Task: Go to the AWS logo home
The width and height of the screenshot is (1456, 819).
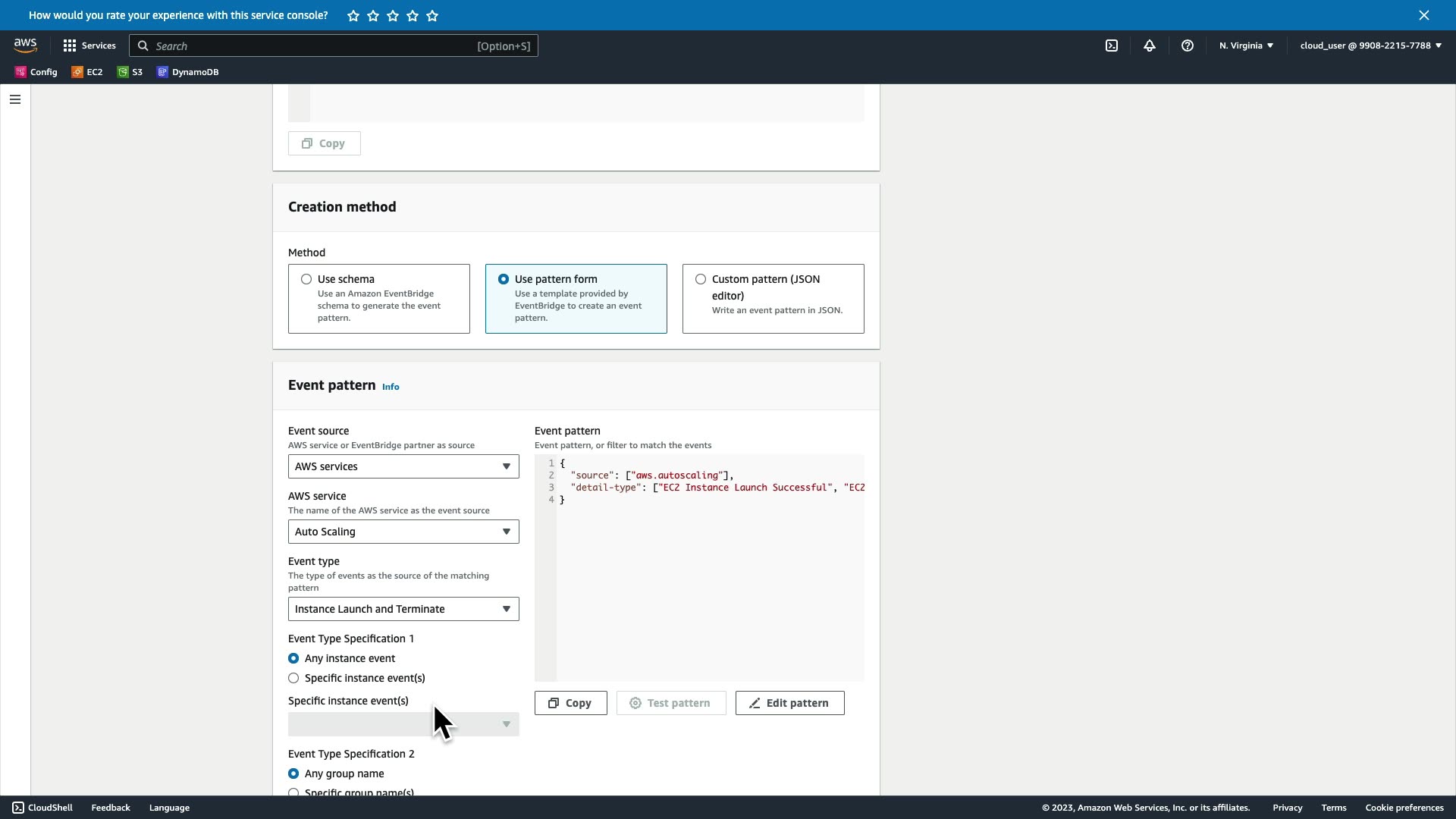Action: 25,45
